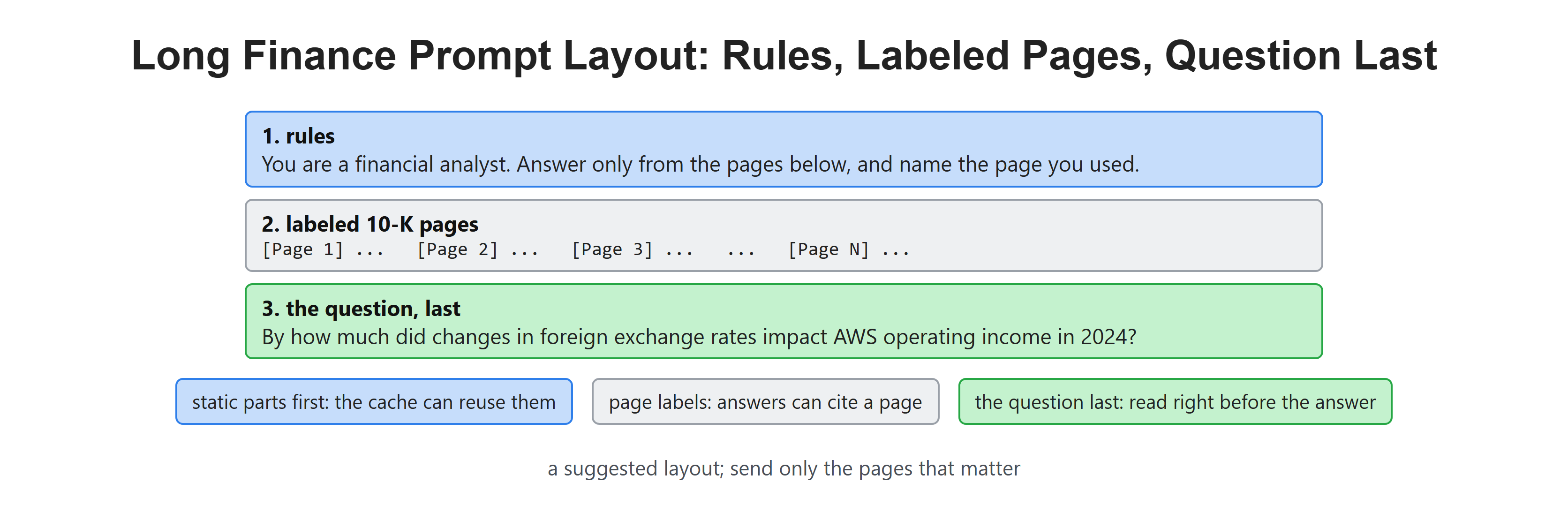Select the '1. rules' heading

(298, 136)
